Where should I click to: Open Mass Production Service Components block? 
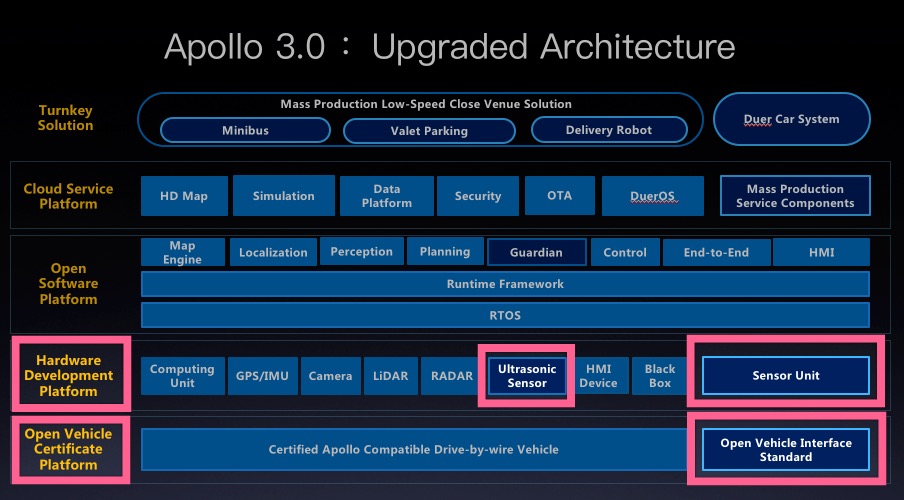[x=795, y=196]
